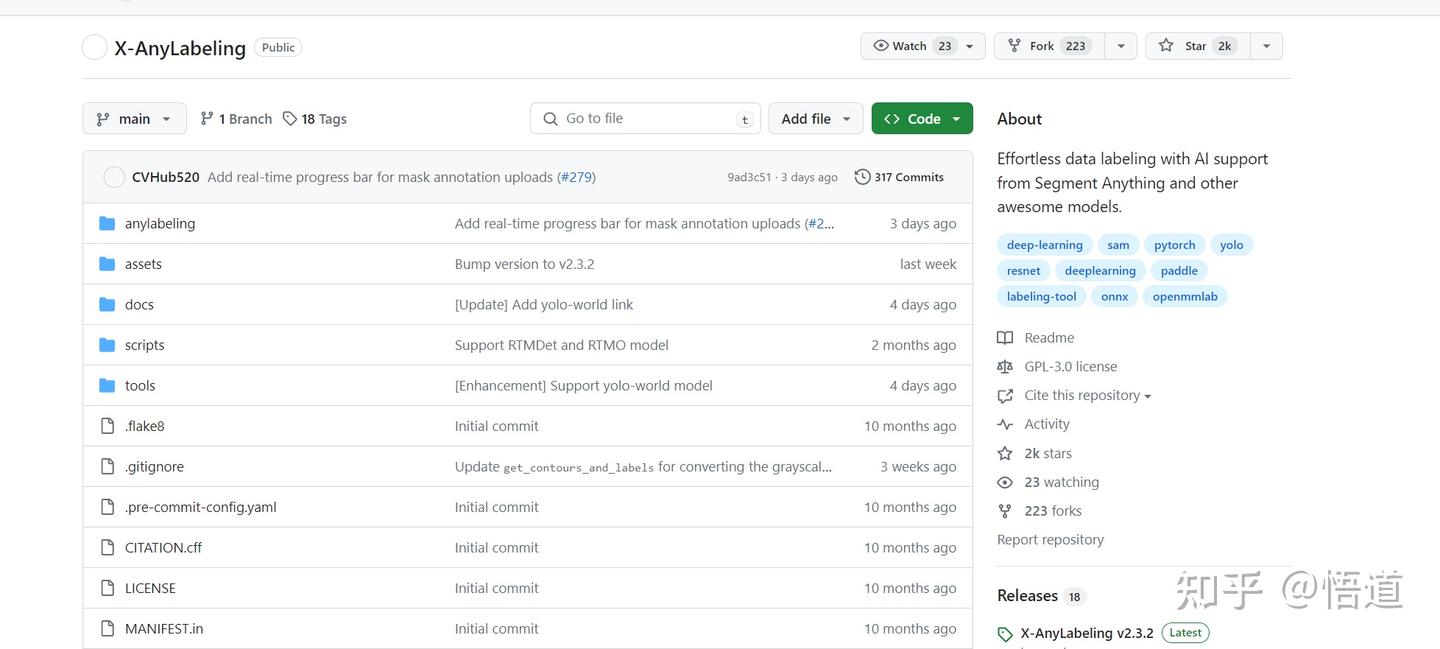Click the Activity pulse icon
The width and height of the screenshot is (1440, 649).
coord(1005,425)
